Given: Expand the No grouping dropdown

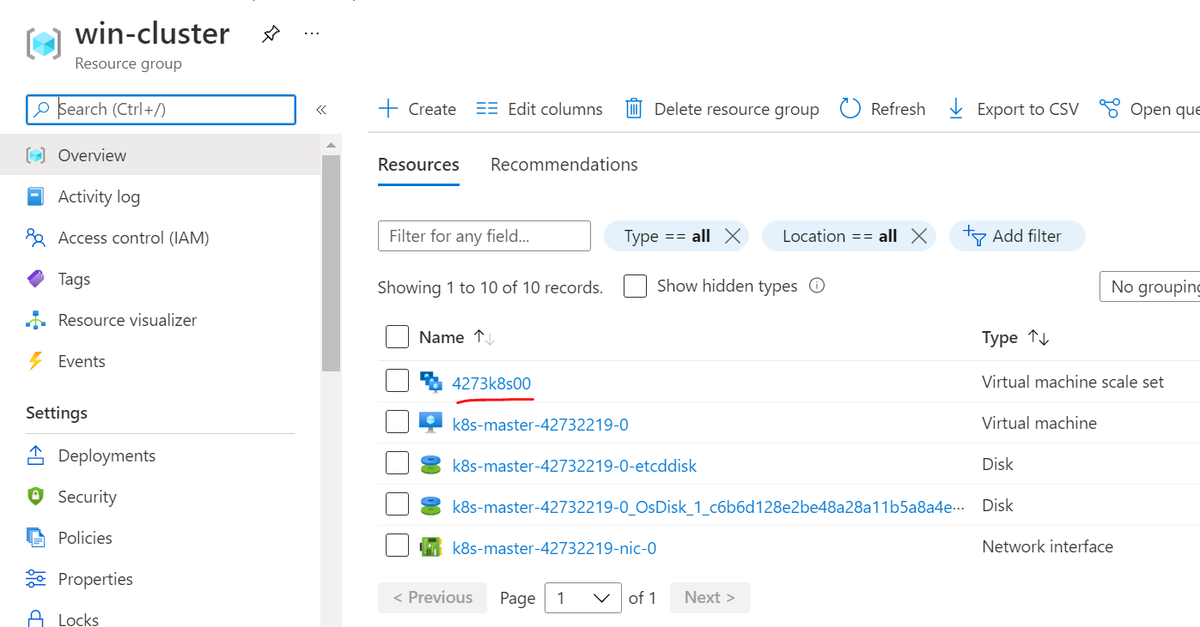Looking at the screenshot, I should (x=1150, y=287).
